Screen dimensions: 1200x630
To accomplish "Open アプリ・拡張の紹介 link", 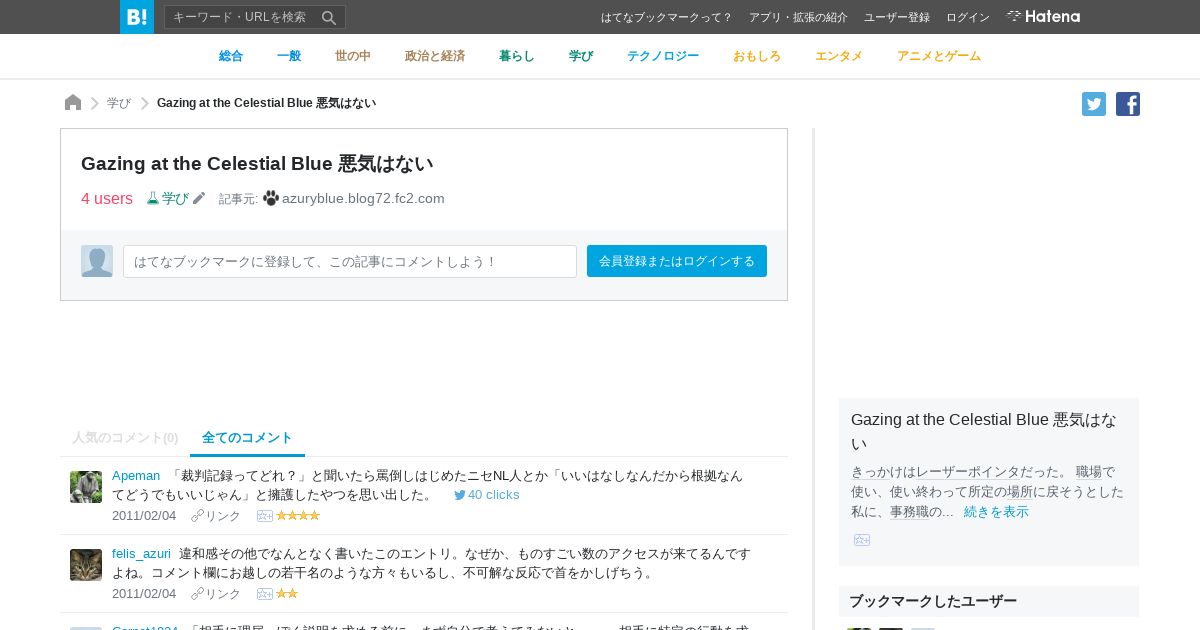I will click(x=798, y=17).
